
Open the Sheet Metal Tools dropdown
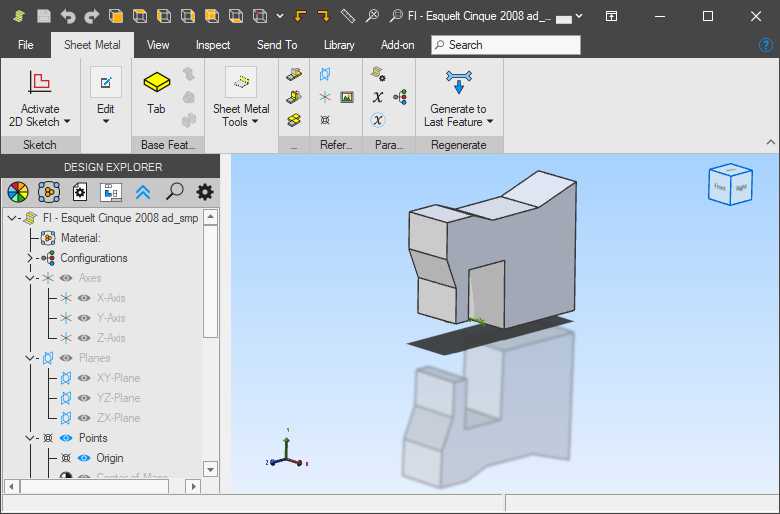(240, 115)
